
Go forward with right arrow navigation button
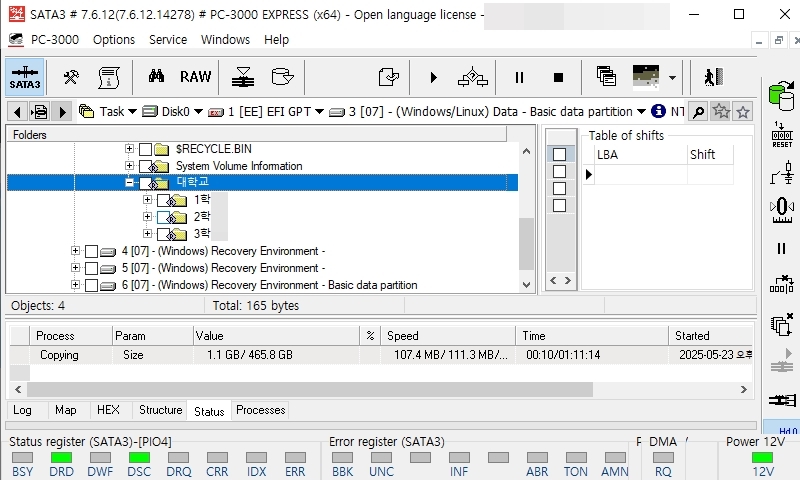pos(62,112)
